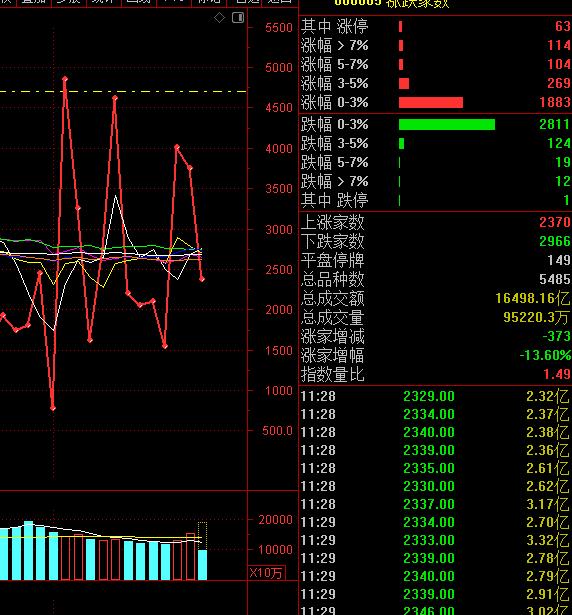Click the tick amount 2.37亿
The height and width of the screenshot is (615, 572).
pyautogui.click(x=548, y=414)
